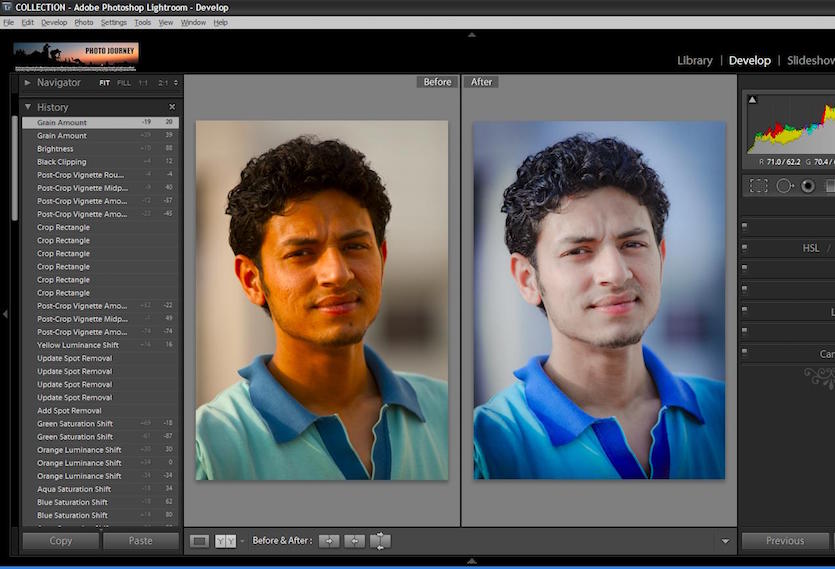Collapse the left panel group arrow
The height and width of the screenshot is (569, 835).
[5, 314]
